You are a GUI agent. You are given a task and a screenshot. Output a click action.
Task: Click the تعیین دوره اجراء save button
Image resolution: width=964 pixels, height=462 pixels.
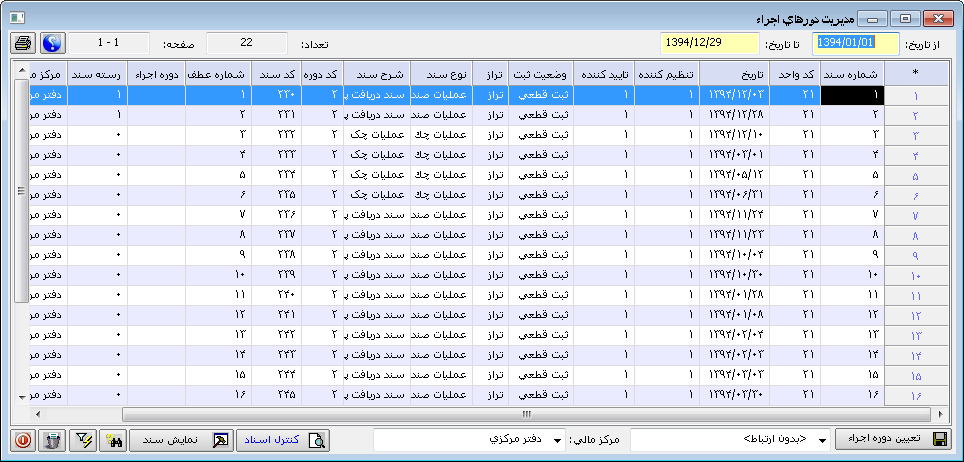click(x=895, y=440)
